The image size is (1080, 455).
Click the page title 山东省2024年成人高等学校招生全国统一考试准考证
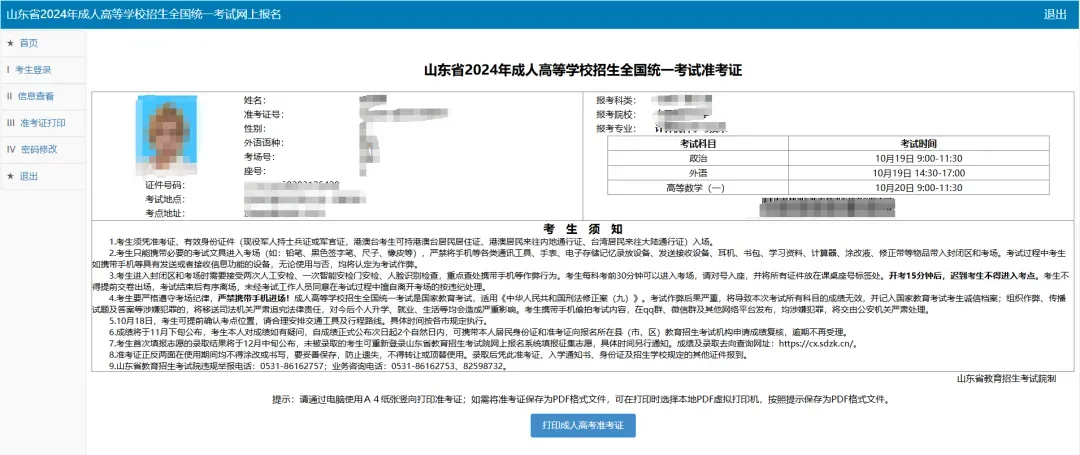coord(583,70)
